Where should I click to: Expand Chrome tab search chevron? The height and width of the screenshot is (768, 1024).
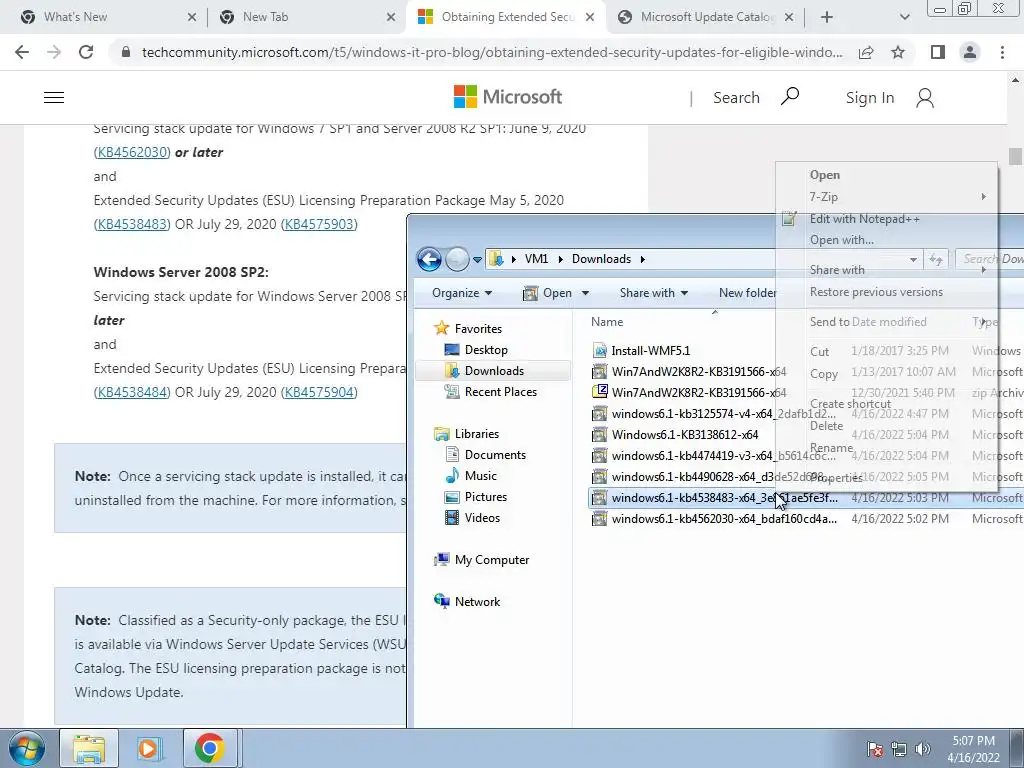[x=904, y=17]
